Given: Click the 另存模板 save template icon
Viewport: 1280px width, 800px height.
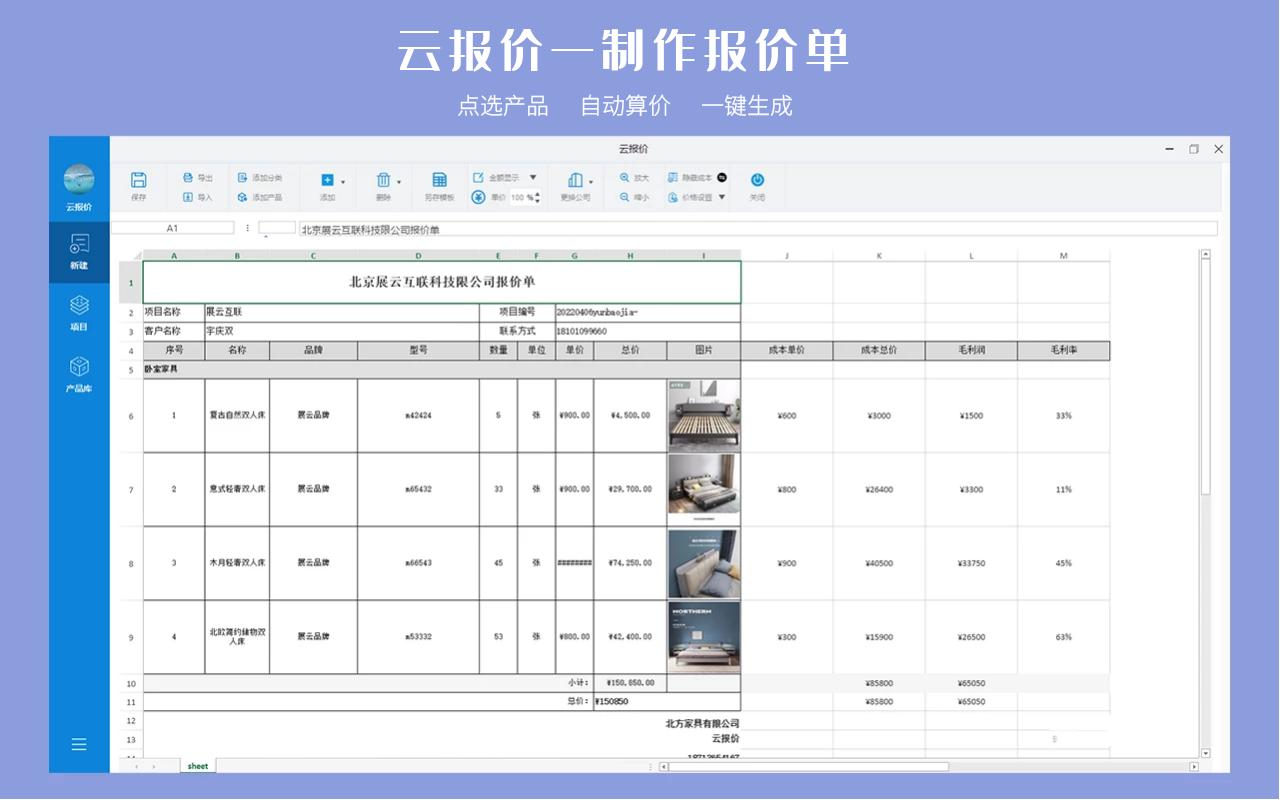Looking at the screenshot, I should (440, 178).
